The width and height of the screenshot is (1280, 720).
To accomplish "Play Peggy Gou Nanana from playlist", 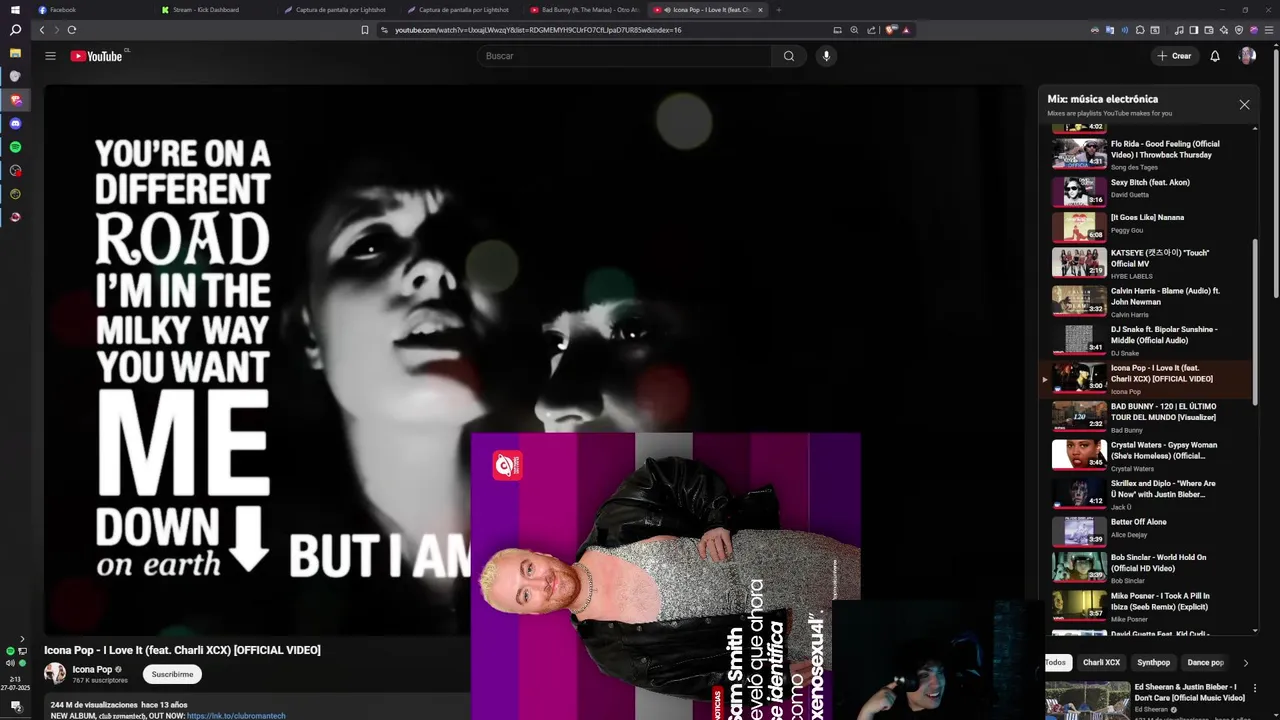I will (1150, 226).
